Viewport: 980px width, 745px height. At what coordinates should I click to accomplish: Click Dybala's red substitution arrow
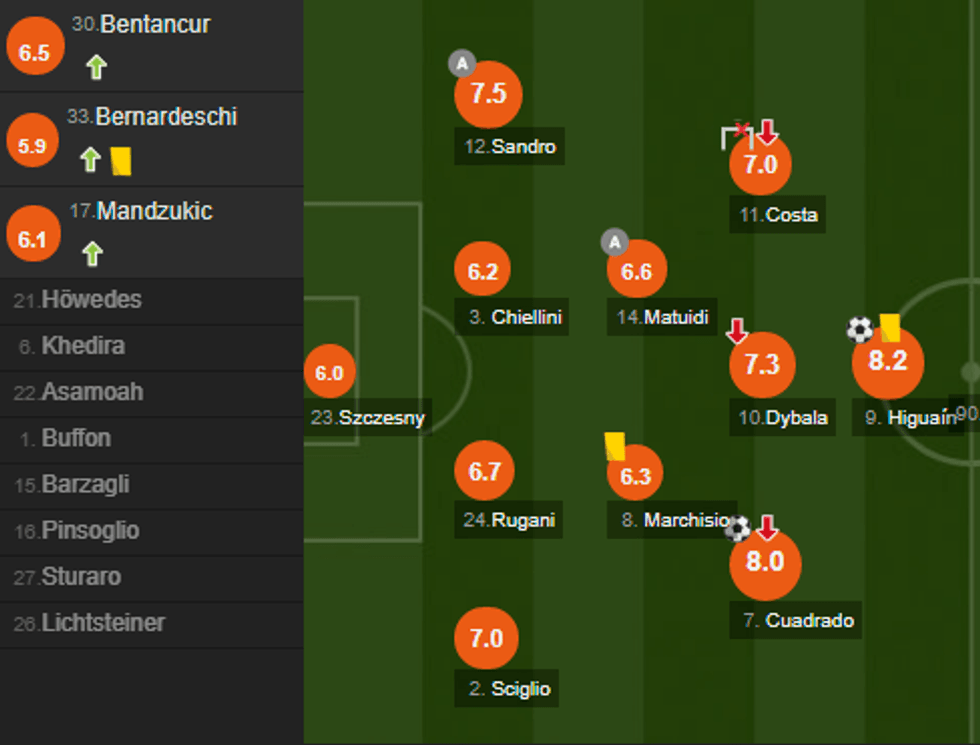(x=737, y=331)
